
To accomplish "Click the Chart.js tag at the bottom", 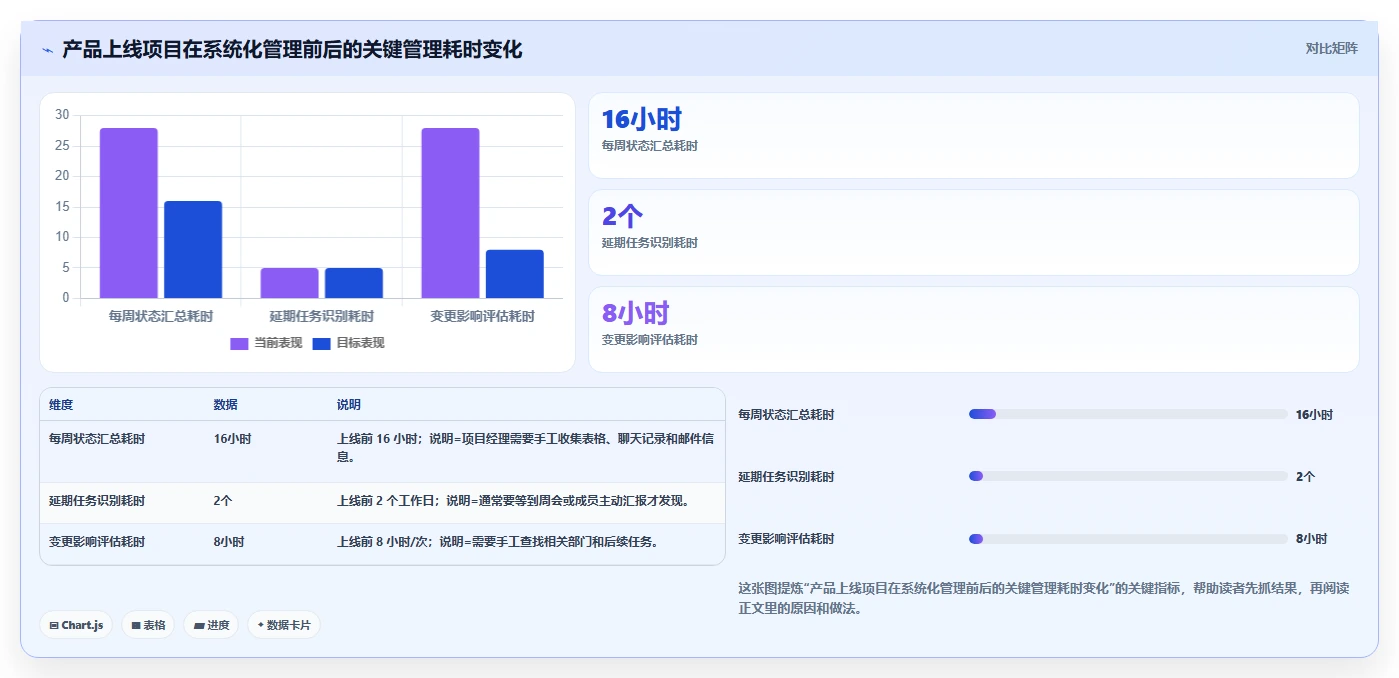I will pos(76,625).
